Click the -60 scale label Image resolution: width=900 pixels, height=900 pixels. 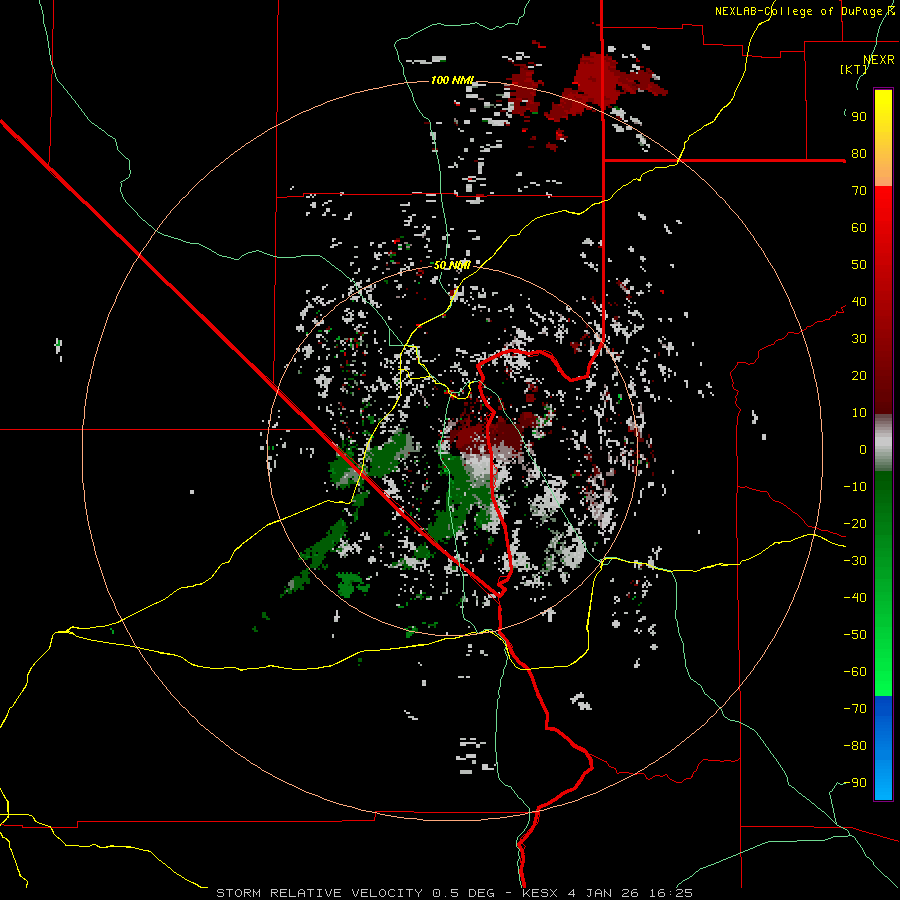coord(855,672)
